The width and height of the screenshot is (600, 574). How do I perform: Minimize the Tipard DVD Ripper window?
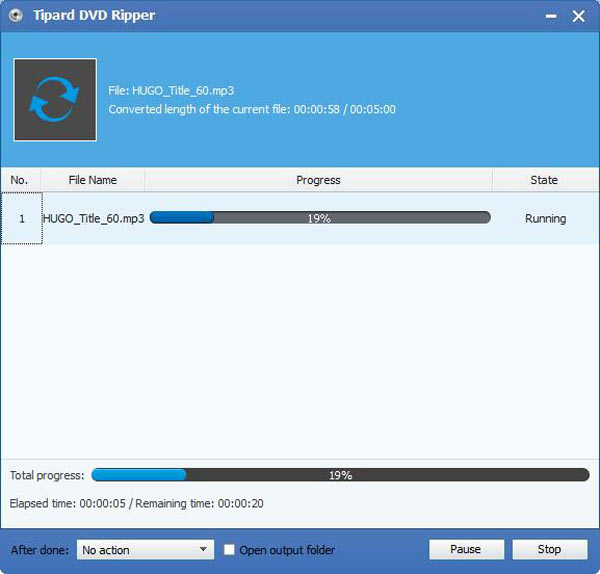551,16
